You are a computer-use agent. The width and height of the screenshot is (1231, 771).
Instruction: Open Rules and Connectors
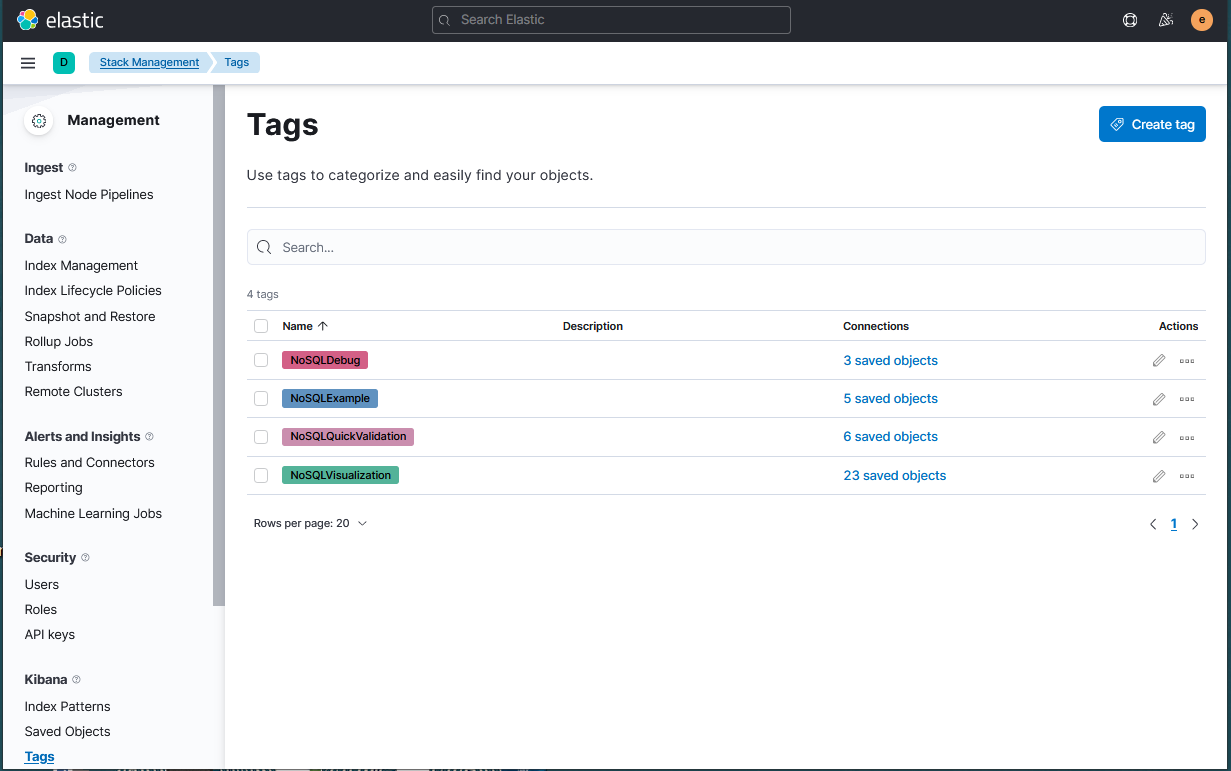(90, 463)
